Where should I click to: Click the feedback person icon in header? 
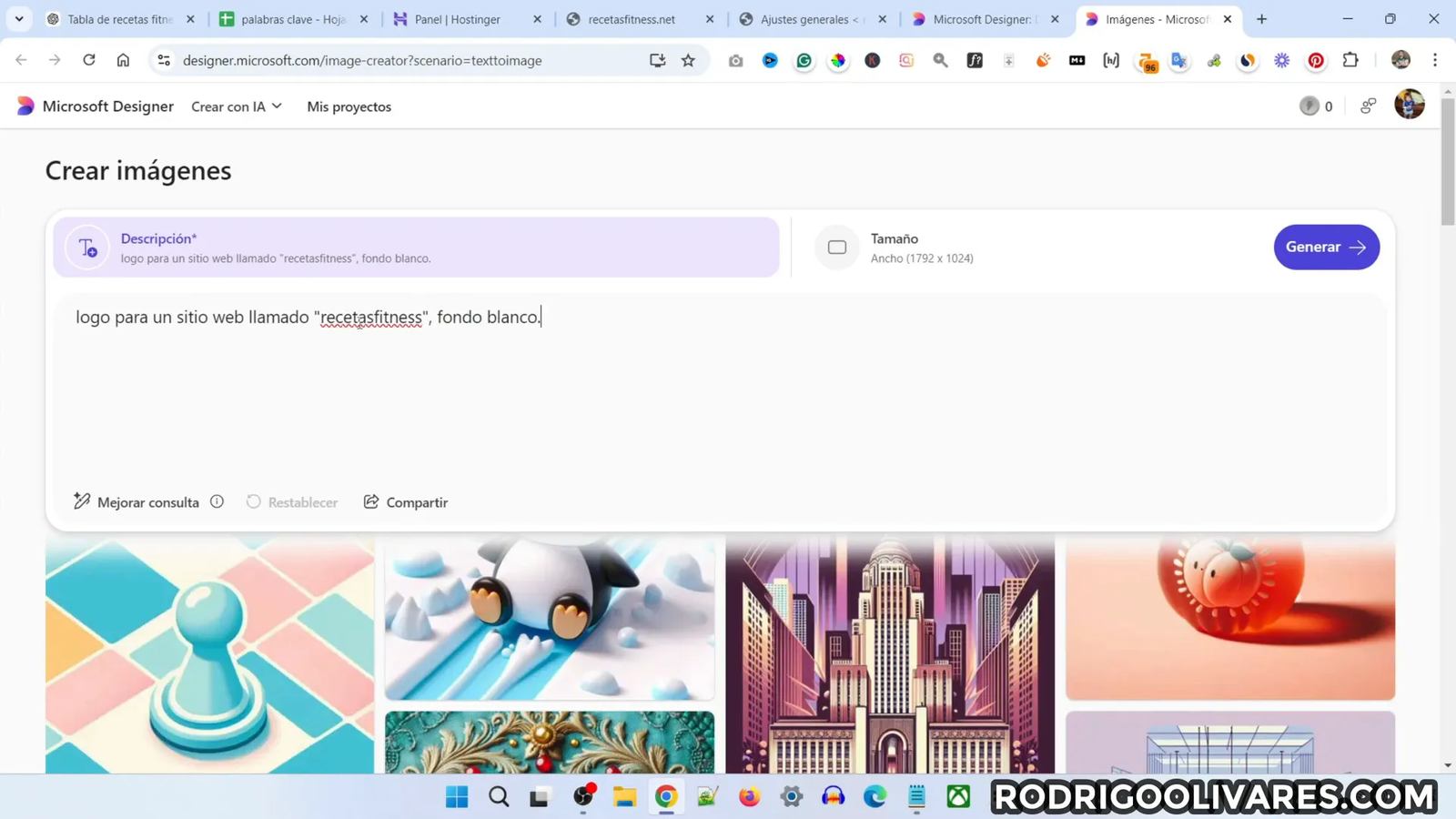pos(1368,106)
